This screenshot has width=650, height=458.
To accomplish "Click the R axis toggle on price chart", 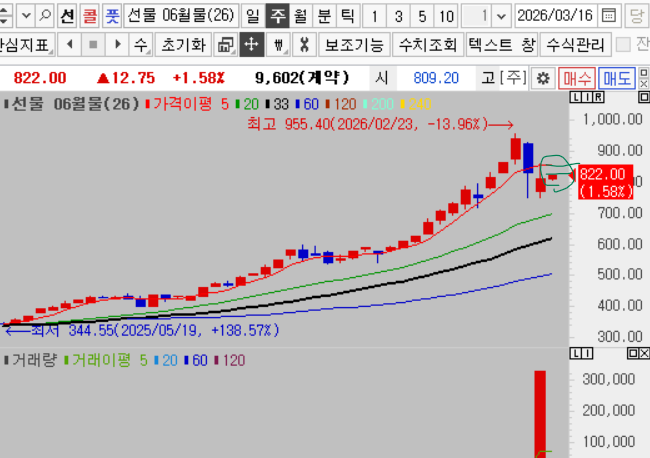I will [599, 97].
